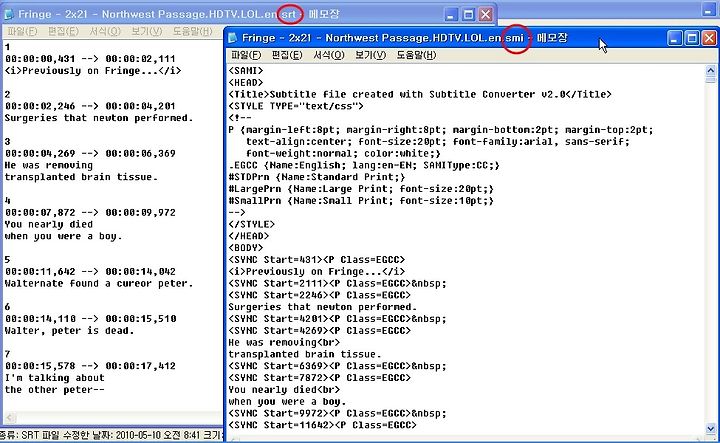Click the '<SYNC Start=2246>' line
Viewport: 720px width, 443px height.
[320, 295]
